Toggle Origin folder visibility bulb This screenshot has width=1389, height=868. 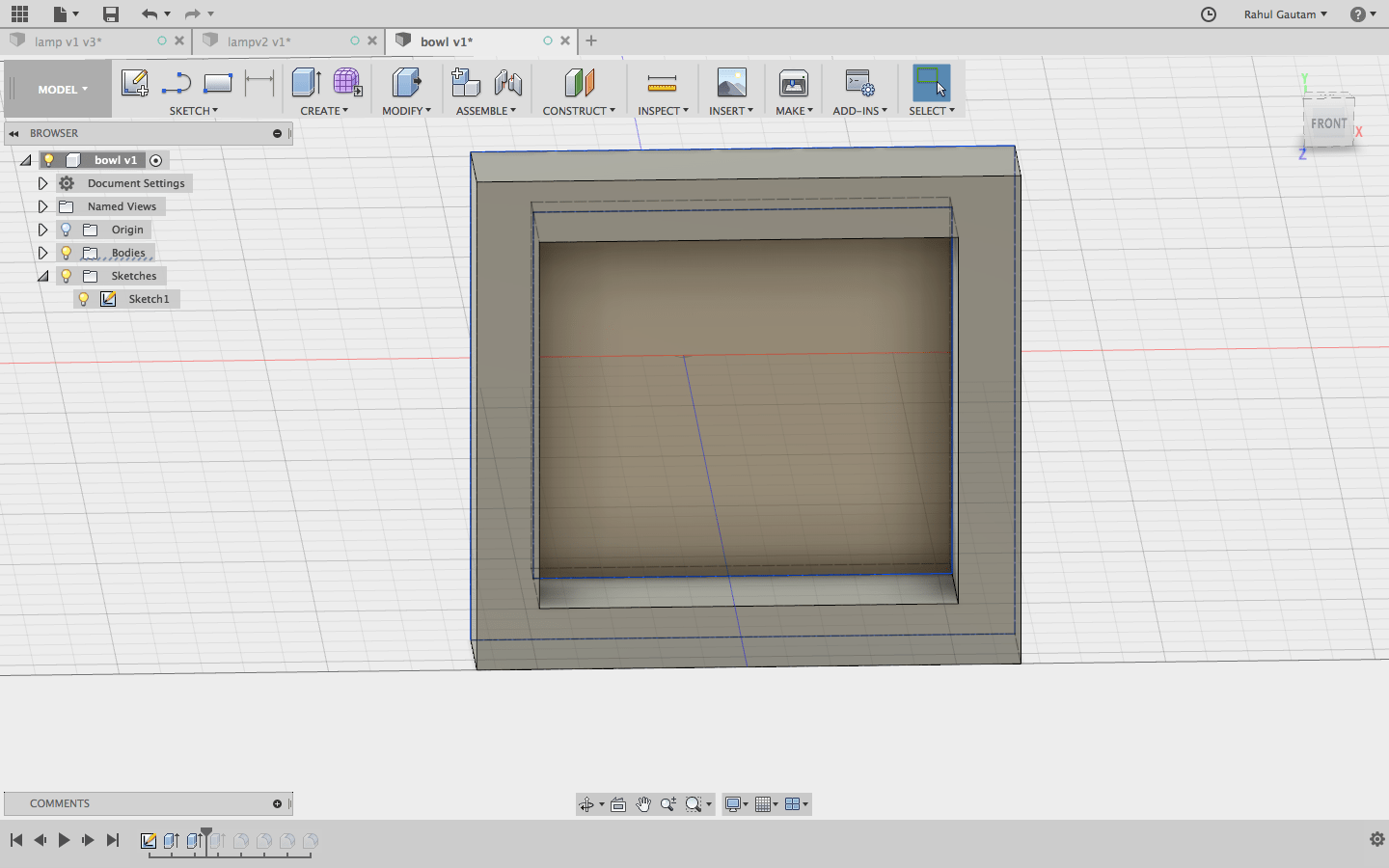66,230
